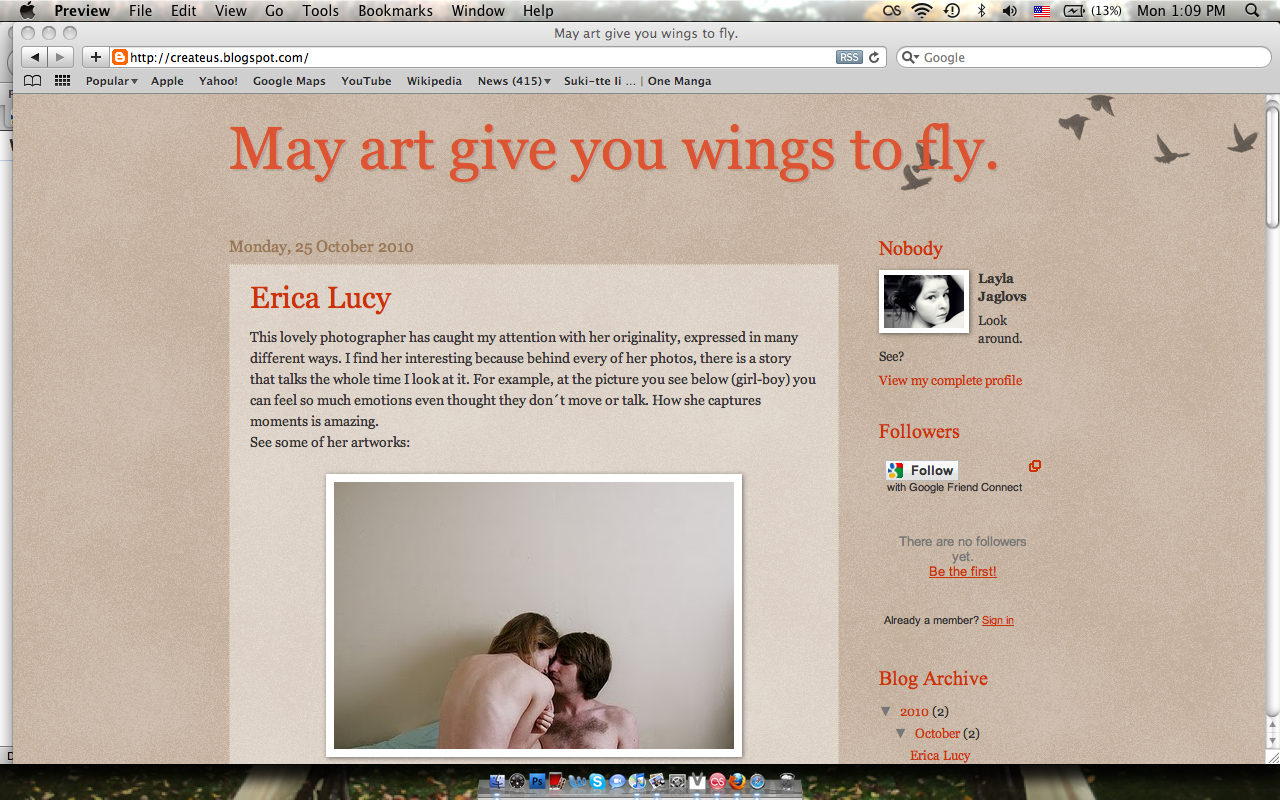Screen dimensions: 1280x800
Task: Go forward with the browser forward arrow
Action: point(60,57)
